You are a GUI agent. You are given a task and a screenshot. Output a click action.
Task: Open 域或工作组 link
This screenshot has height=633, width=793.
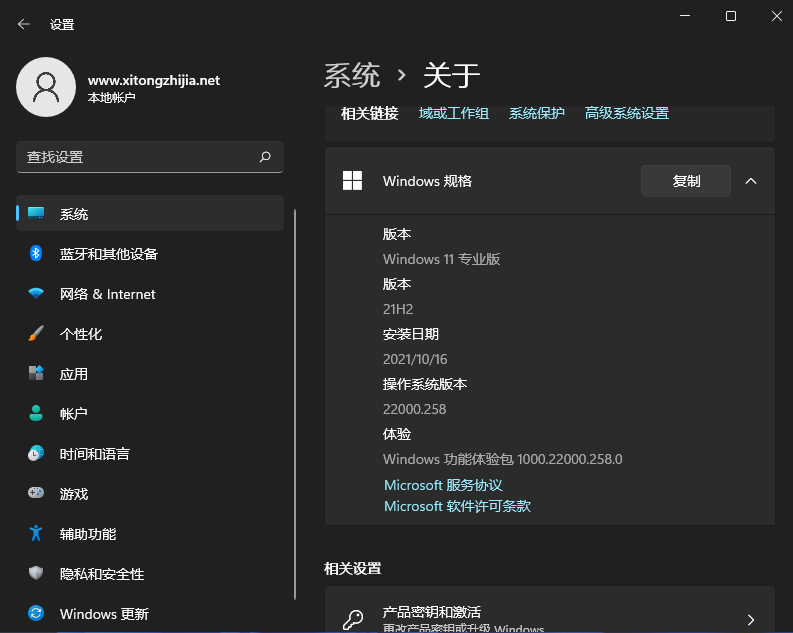coord(454,113)
